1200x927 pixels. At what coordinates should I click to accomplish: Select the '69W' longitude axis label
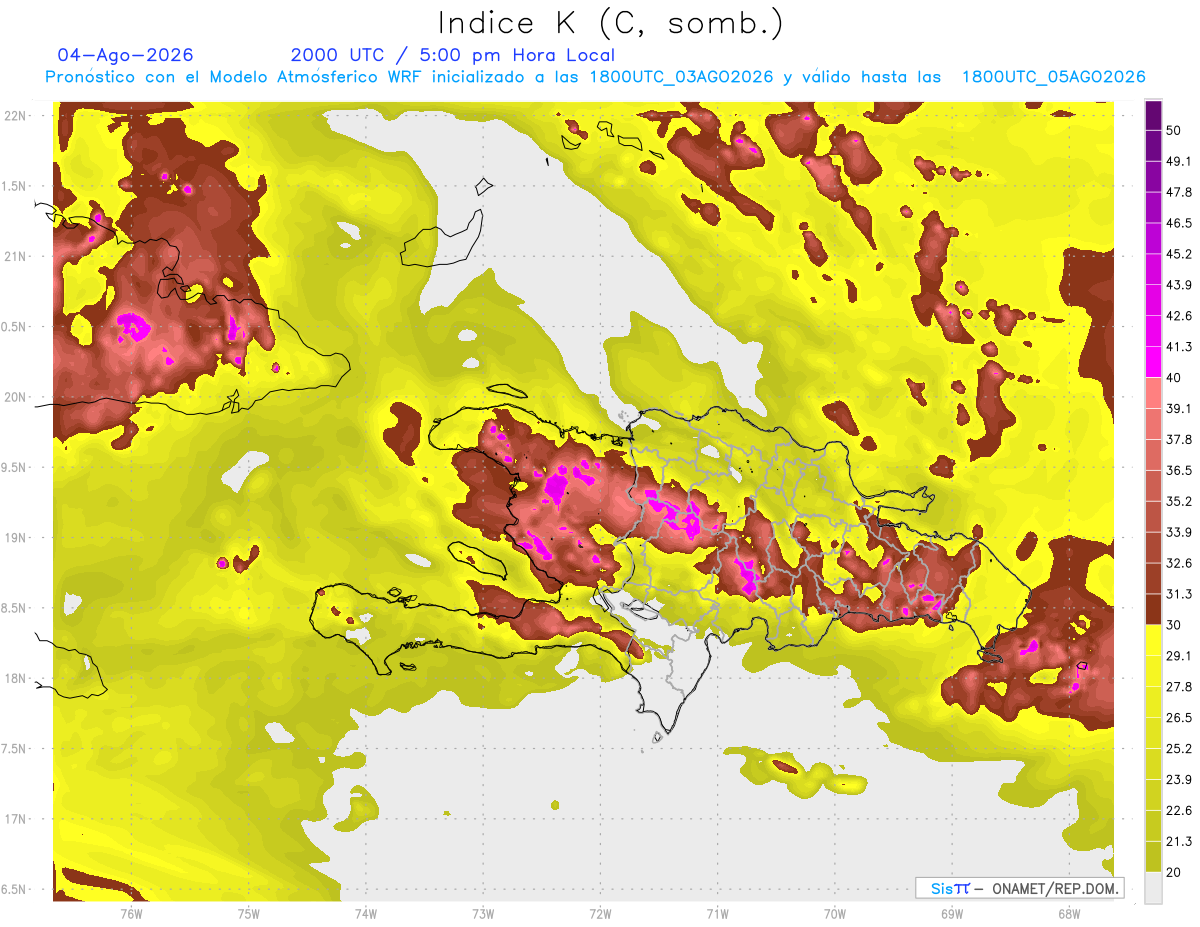[951, 914]
